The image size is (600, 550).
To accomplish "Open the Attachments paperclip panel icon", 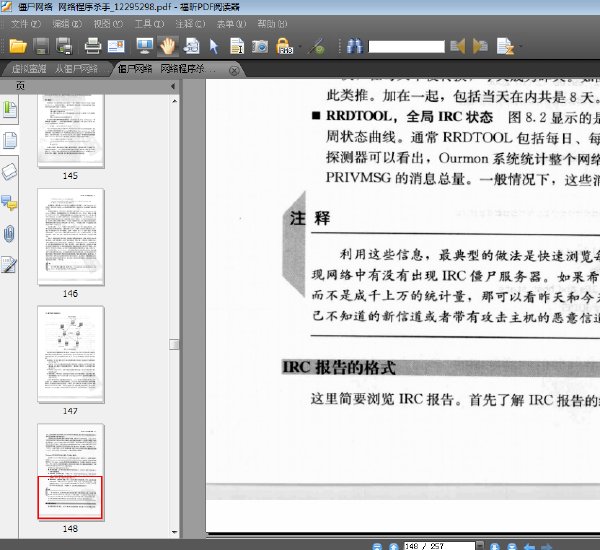I will tap(9, 233).
